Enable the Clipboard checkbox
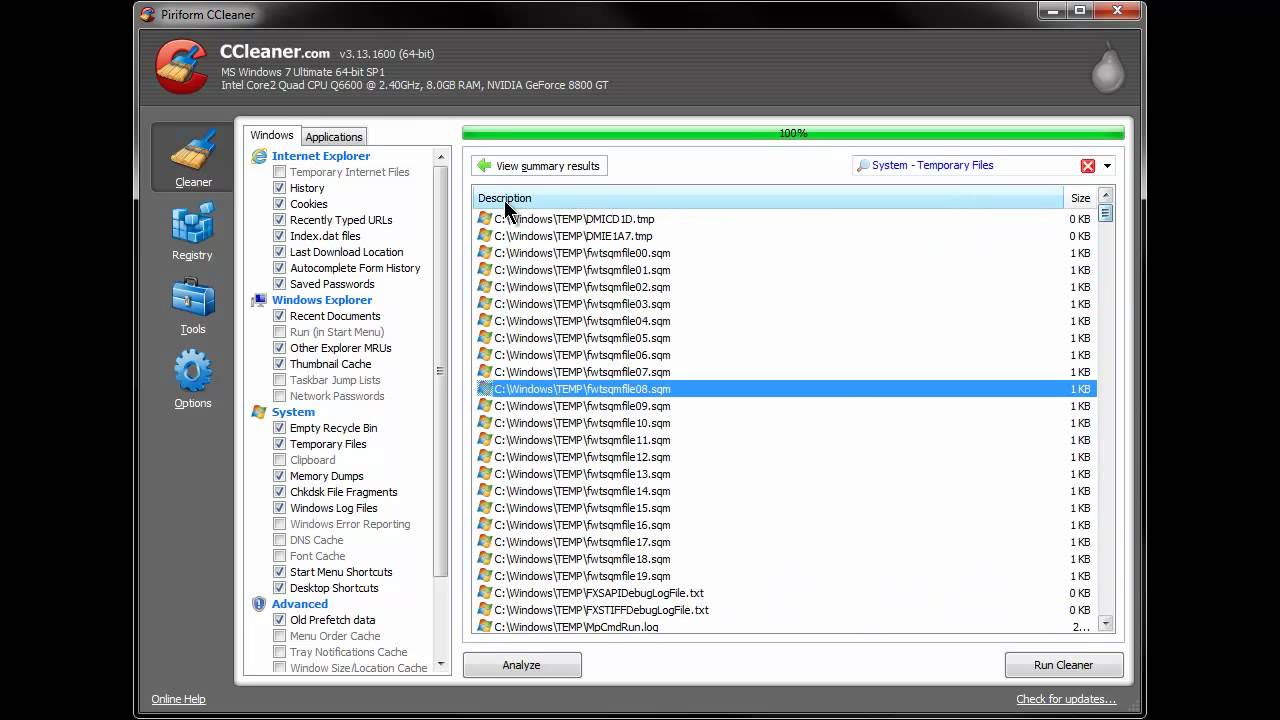 (280, 460)
